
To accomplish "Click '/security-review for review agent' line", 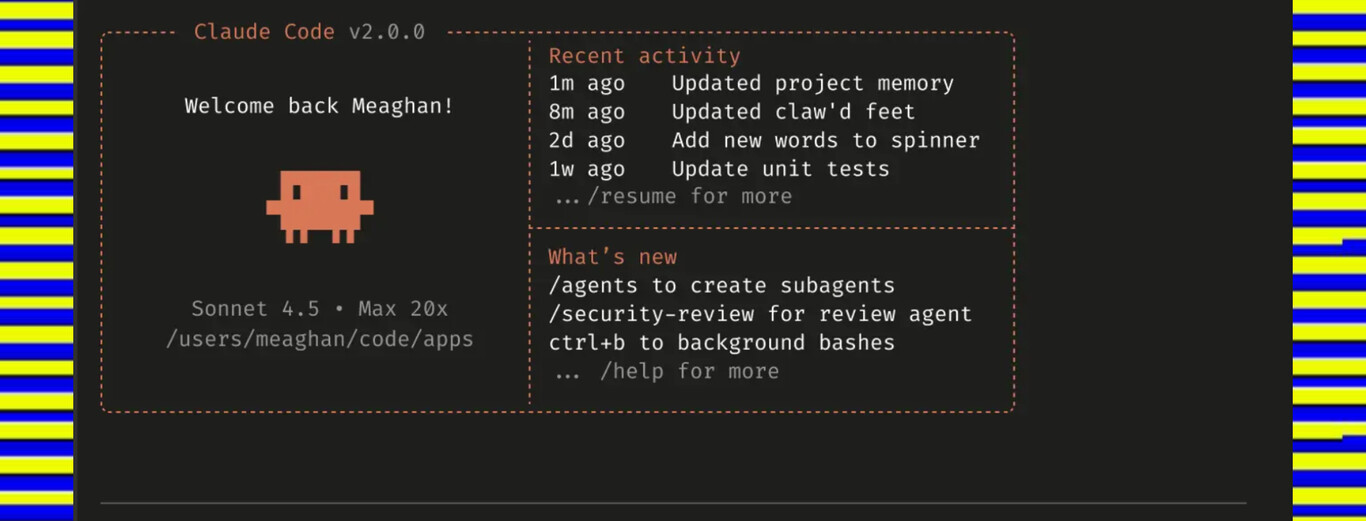I will point(760,314).
